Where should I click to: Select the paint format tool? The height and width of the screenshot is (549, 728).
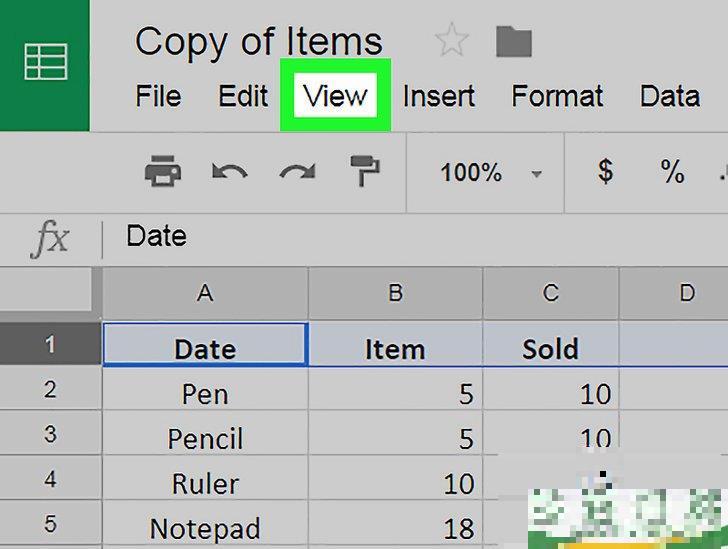[361, 172]
